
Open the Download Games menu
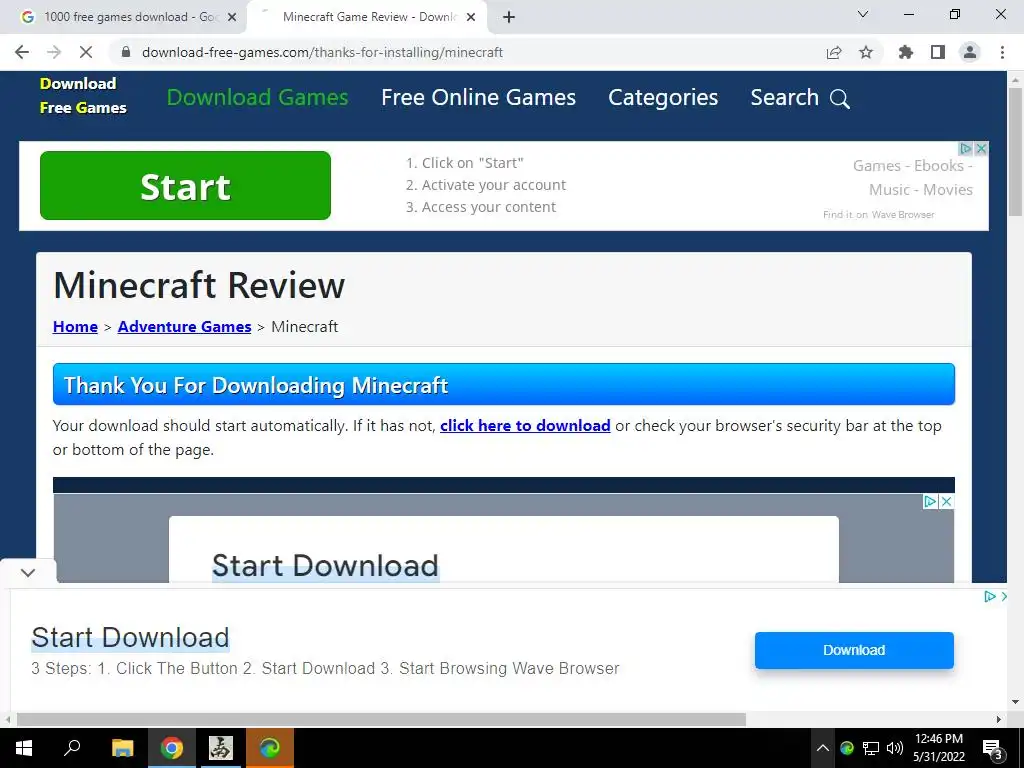[x=257, y=97]
